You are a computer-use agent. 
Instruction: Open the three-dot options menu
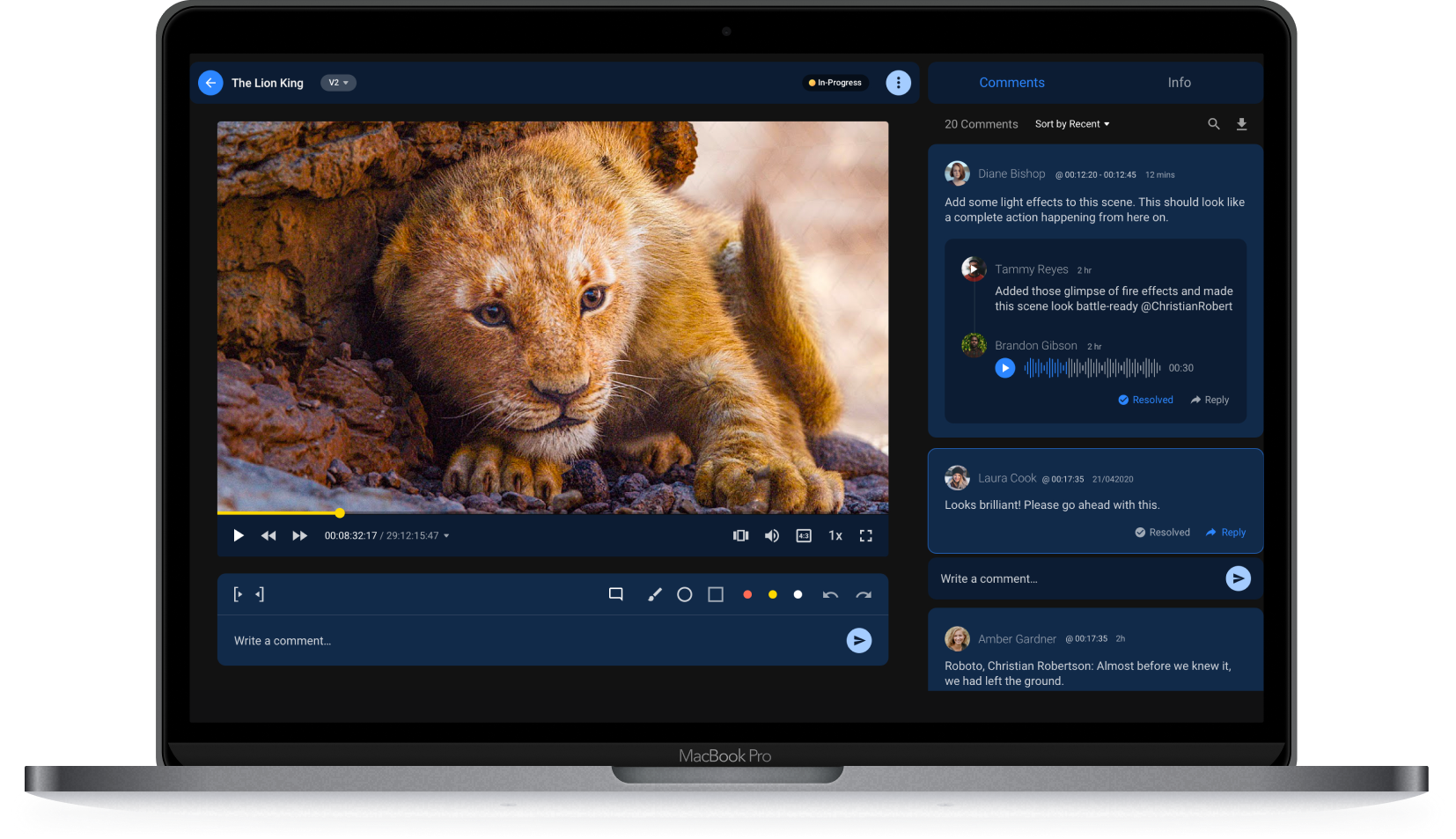coord(898,82)
